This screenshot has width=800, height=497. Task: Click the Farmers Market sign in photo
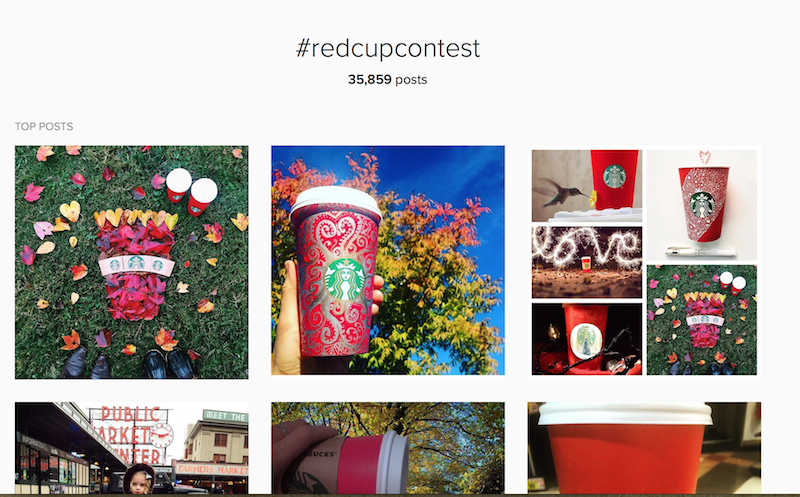pyautogui.click(x=212, y=469)
